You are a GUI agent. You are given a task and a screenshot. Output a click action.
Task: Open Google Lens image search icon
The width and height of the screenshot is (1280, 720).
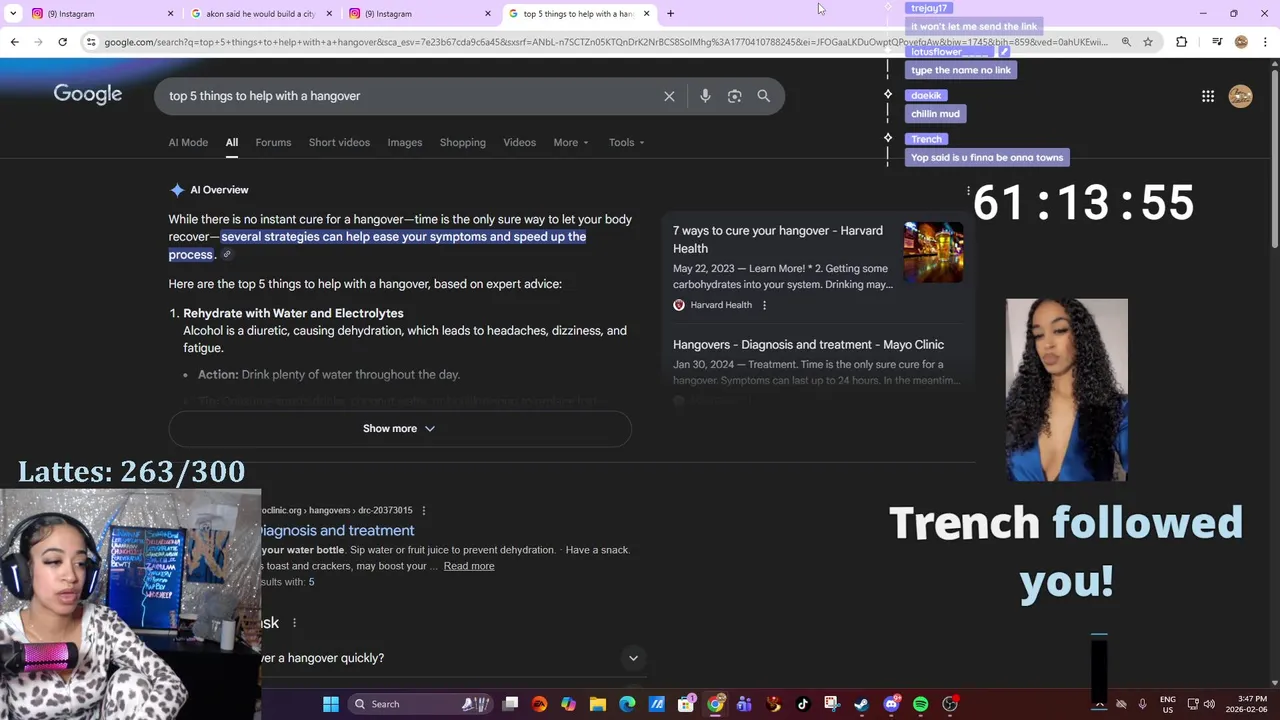pyautogui.click(x=735, y=96)
